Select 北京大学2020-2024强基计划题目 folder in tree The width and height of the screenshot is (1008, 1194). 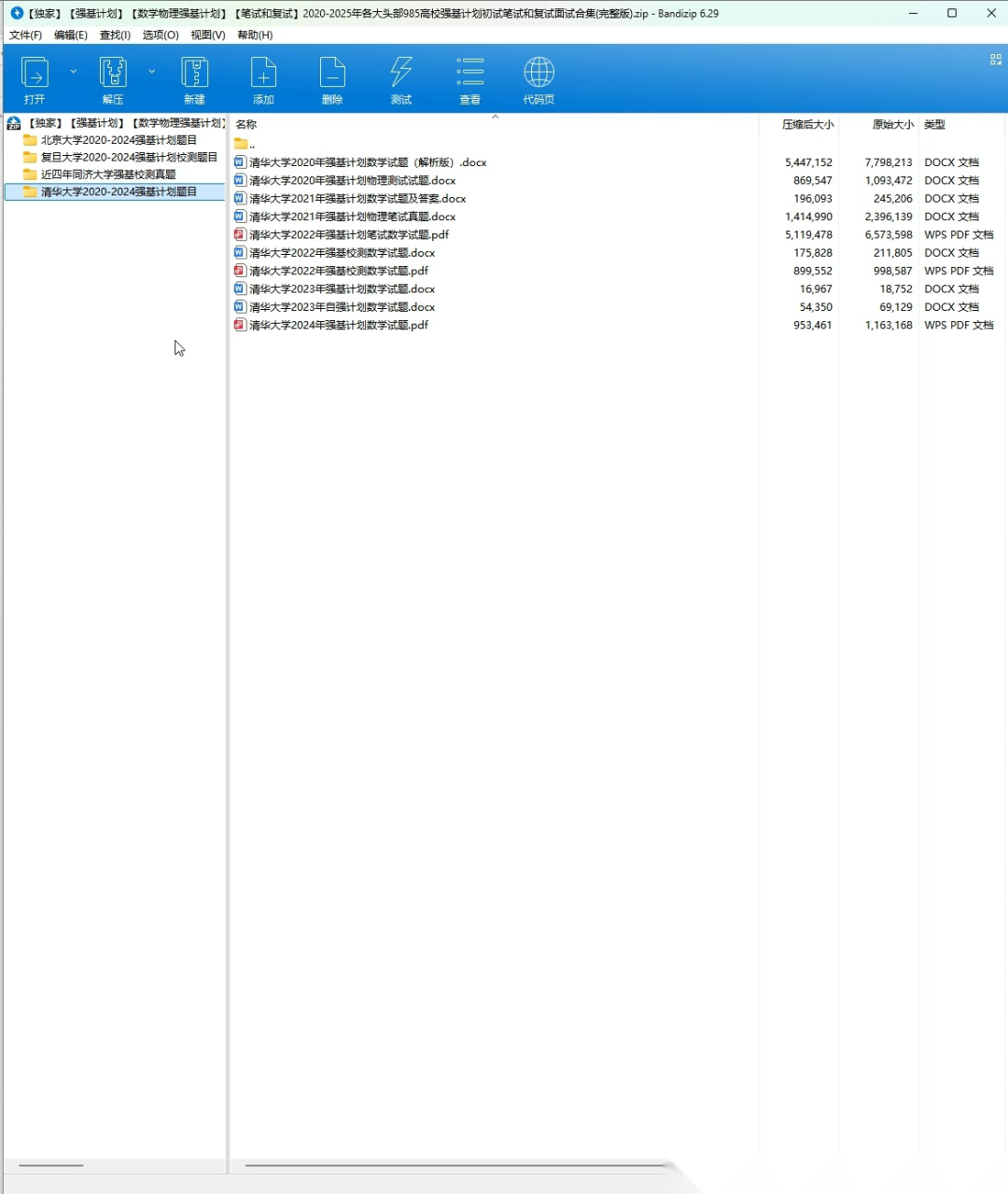119,140
